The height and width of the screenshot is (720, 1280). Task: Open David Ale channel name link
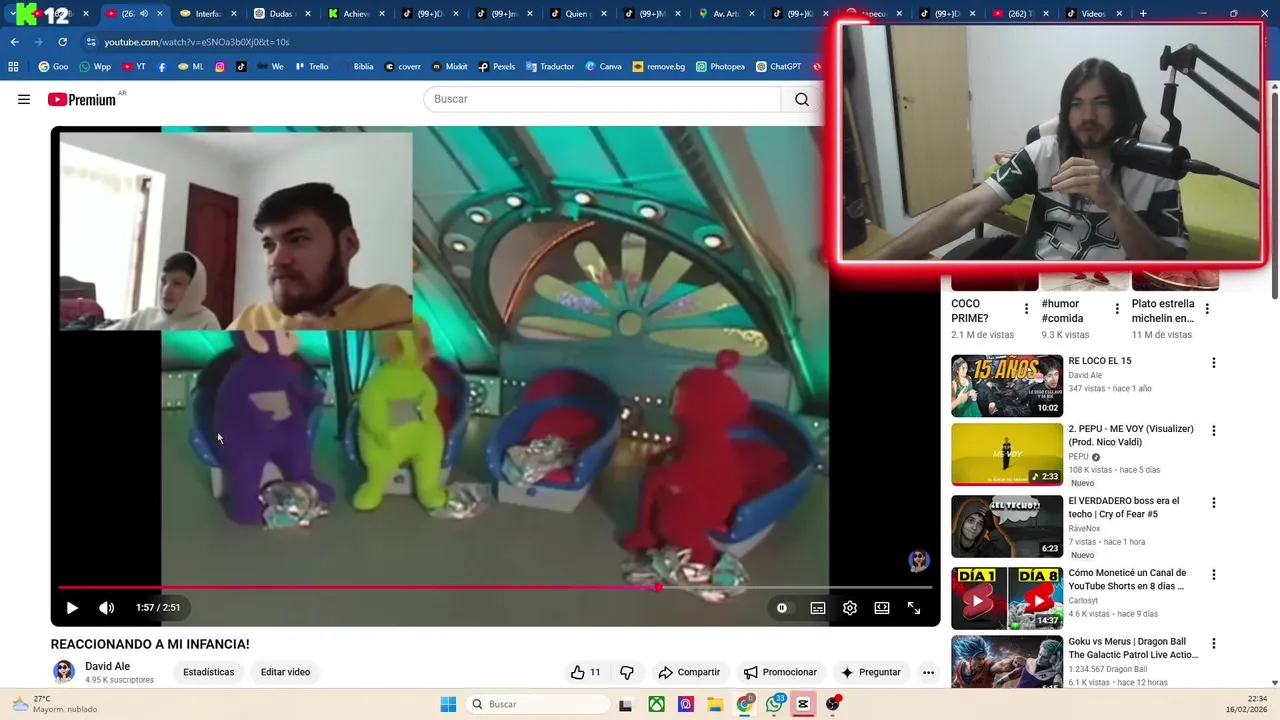coord(107,666)
